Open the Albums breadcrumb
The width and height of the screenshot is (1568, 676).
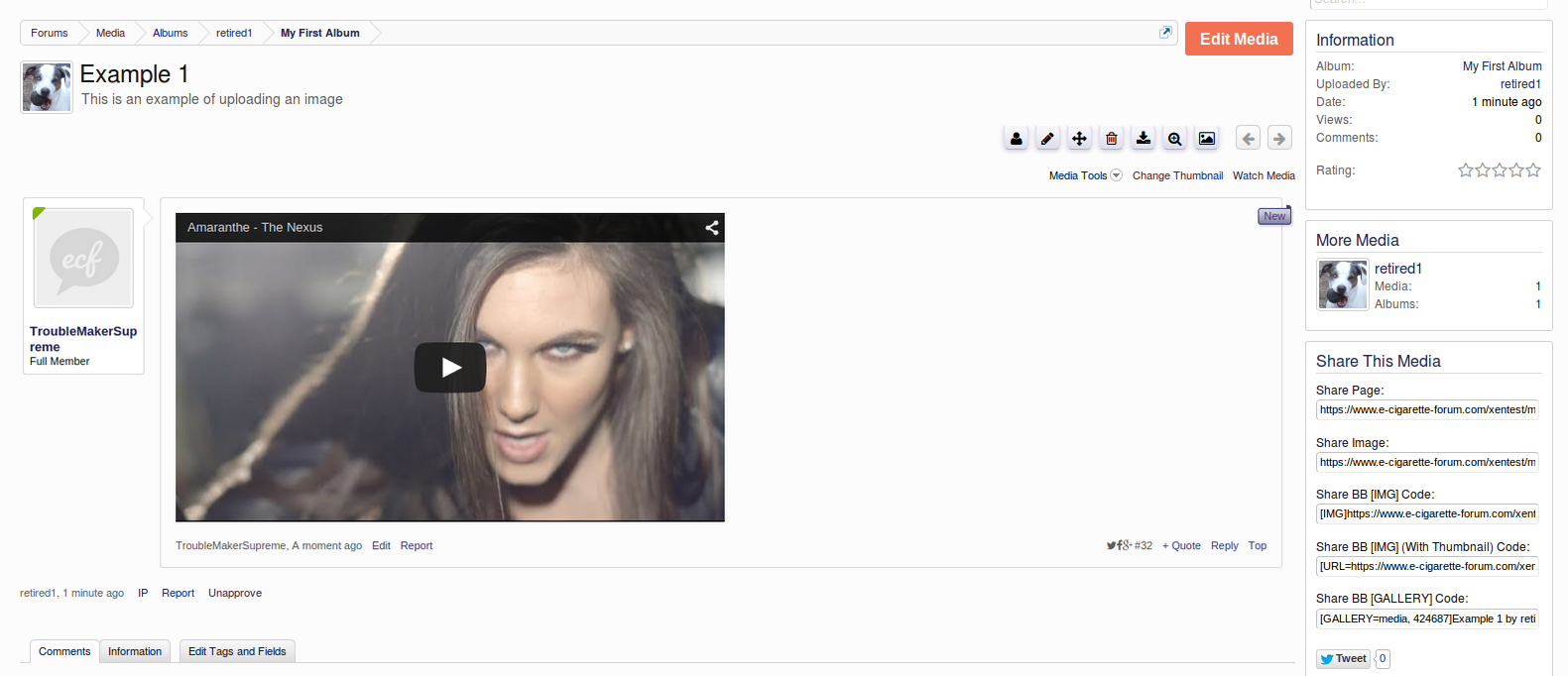point(170,33)
